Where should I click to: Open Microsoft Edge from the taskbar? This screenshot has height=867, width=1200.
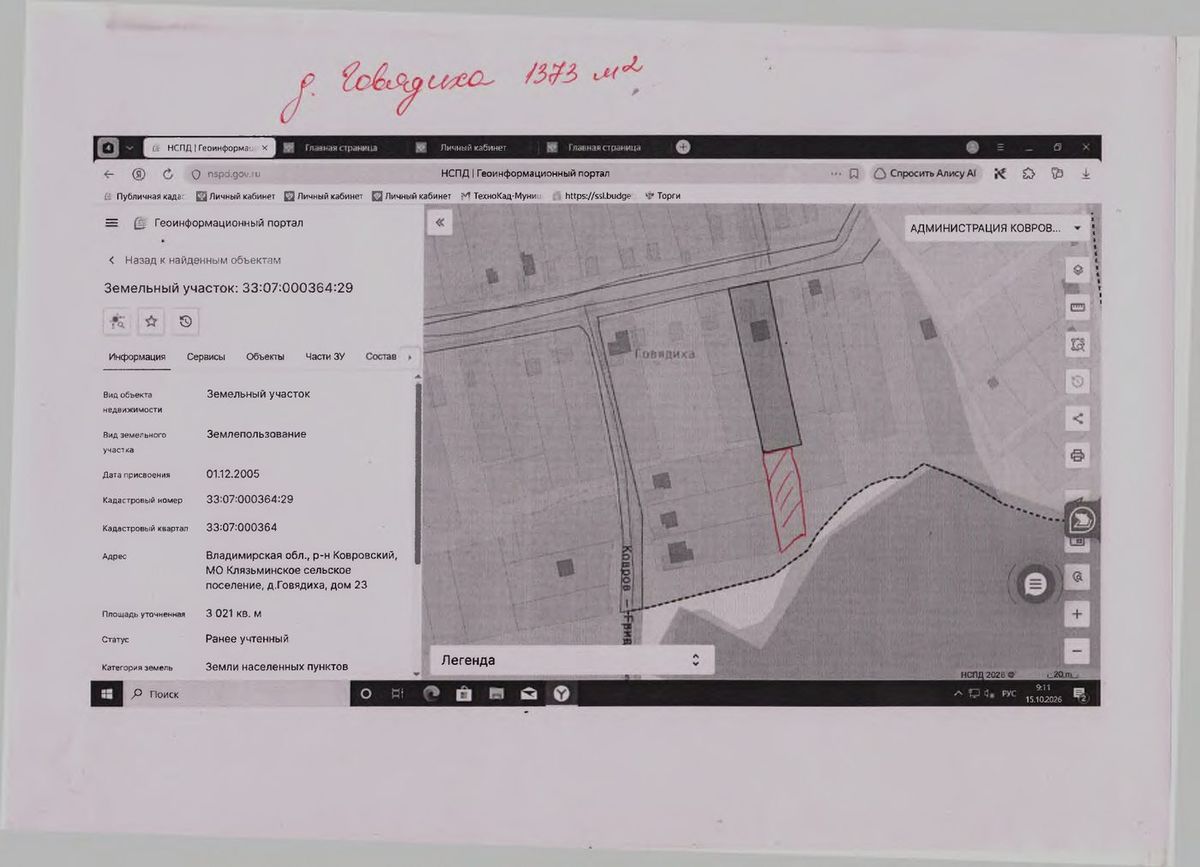431,693
